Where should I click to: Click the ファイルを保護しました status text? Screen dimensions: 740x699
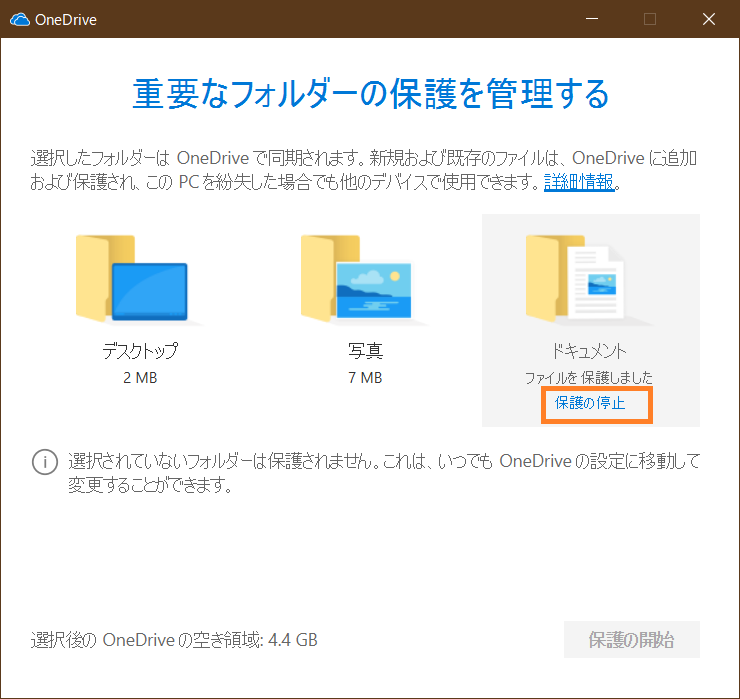point(589,378)
